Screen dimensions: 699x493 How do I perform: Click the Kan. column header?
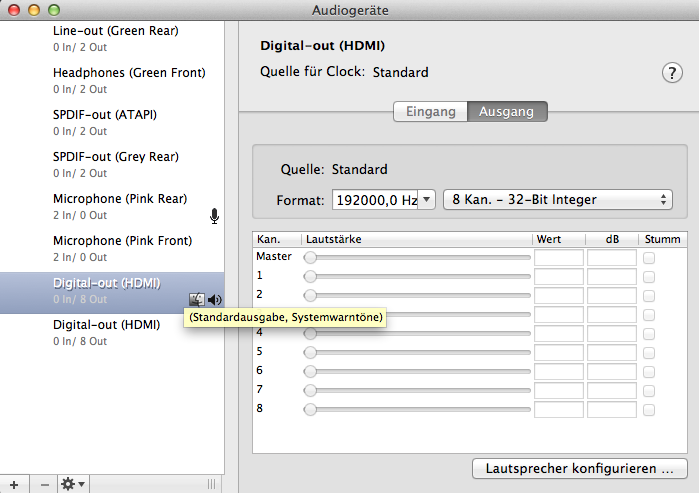coord(277,239)
